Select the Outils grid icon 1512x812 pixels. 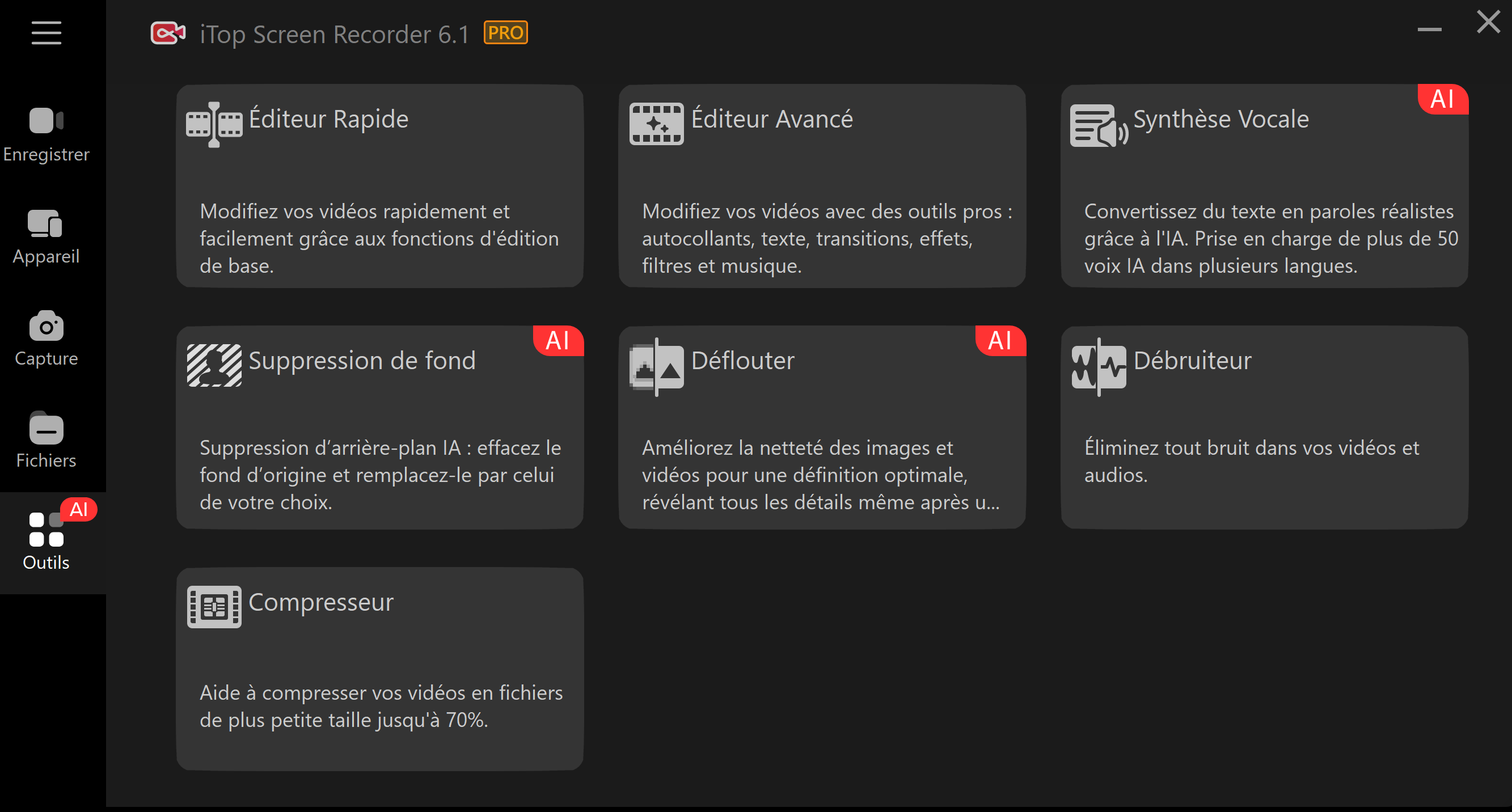(46, 529)
